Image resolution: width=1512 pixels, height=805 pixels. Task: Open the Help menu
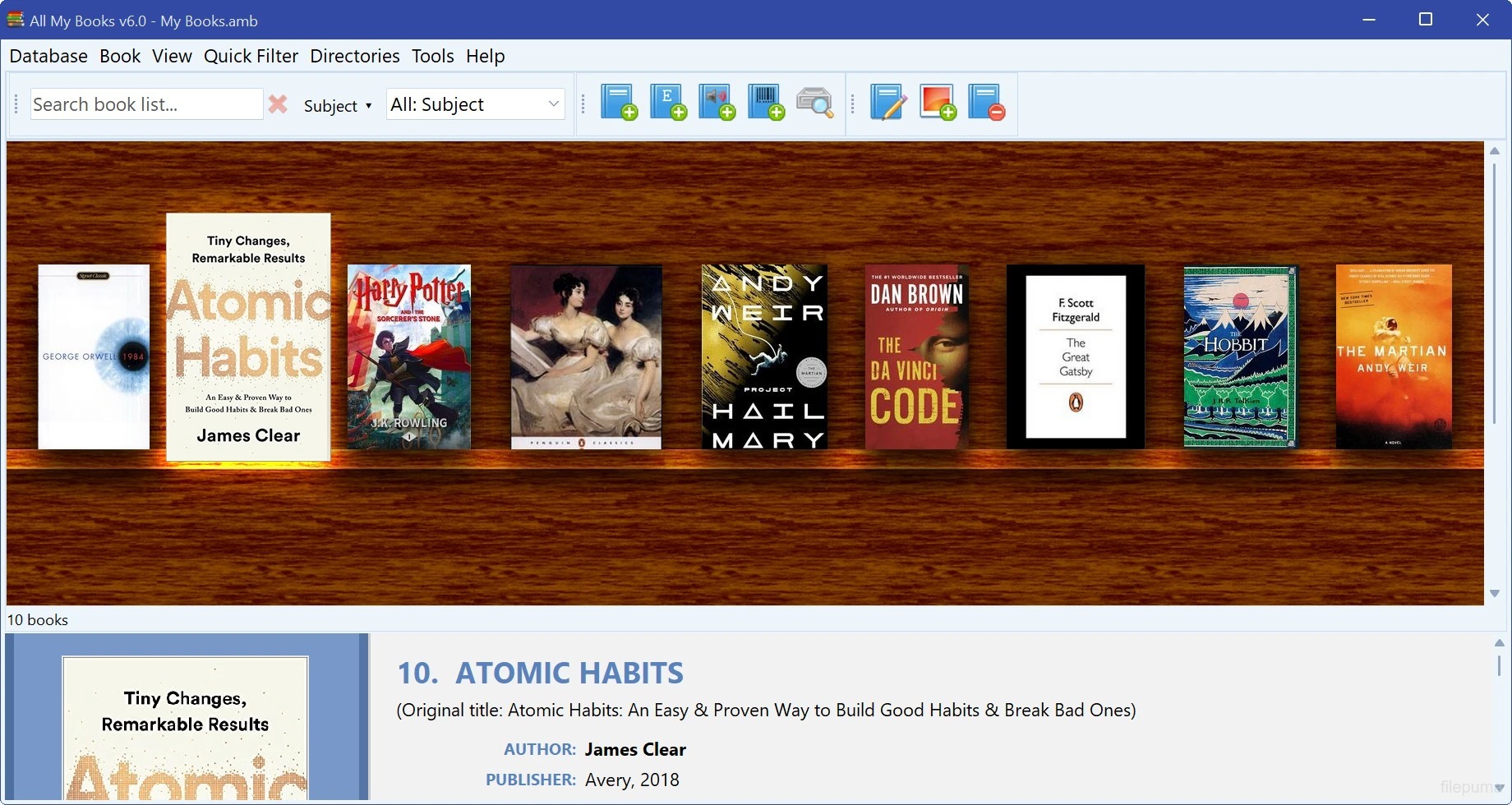click(x=485, y=56)
